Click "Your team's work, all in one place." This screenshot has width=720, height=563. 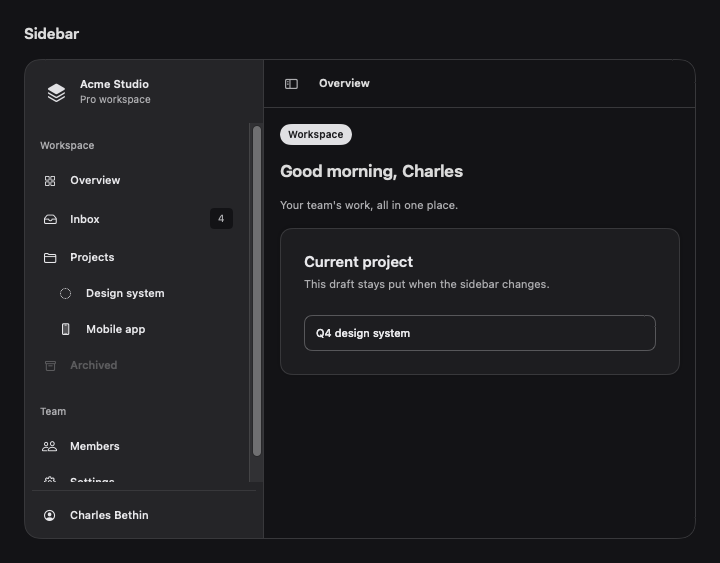(x=369, y=205)
